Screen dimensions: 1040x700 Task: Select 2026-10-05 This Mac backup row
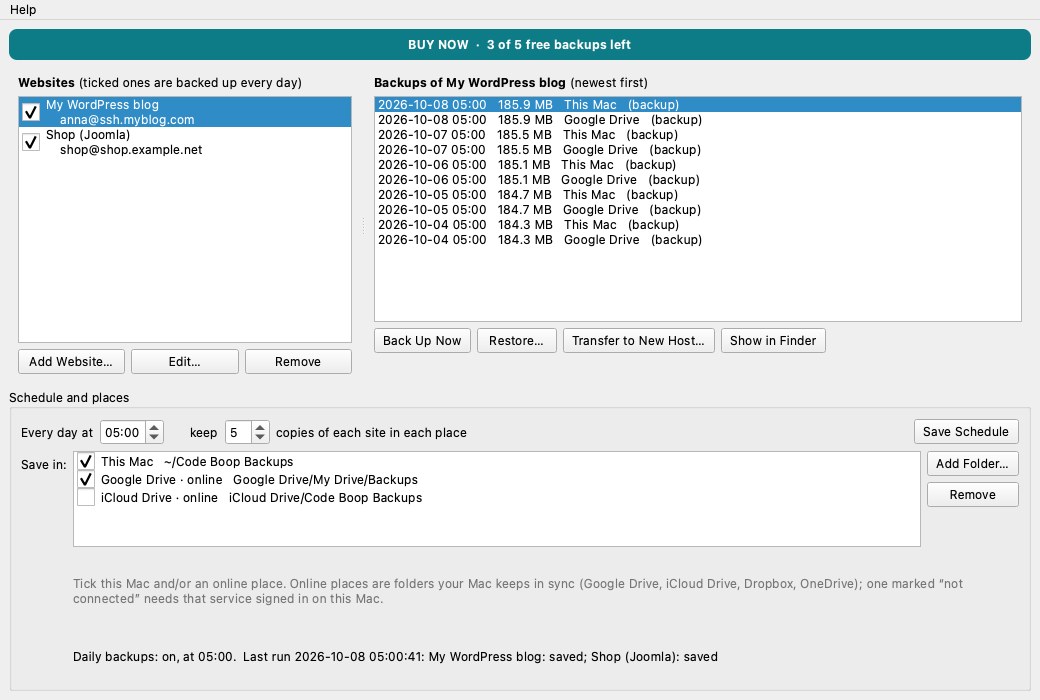click(698, 194)
